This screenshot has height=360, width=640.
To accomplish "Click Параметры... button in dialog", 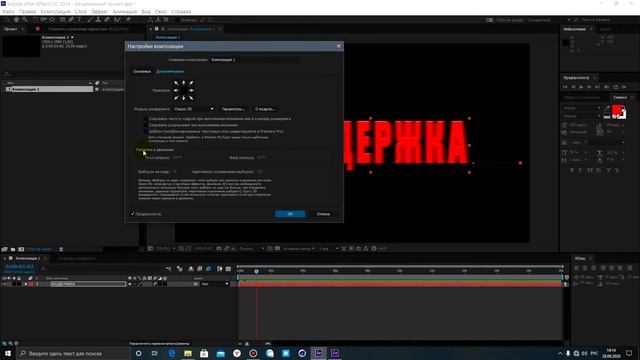I will (x=233, y=109).
